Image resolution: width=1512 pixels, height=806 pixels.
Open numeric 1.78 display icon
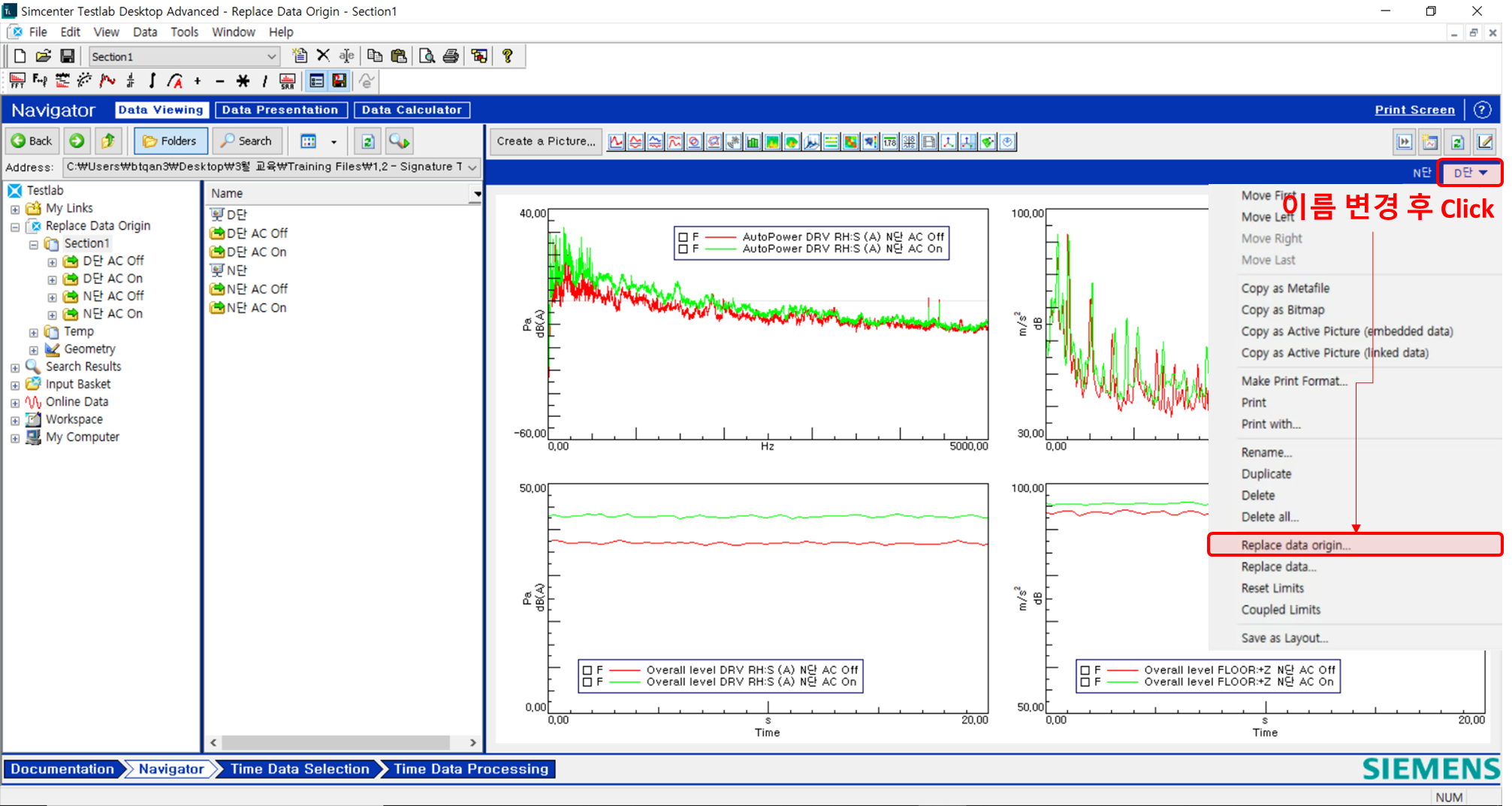click(889, 142)
